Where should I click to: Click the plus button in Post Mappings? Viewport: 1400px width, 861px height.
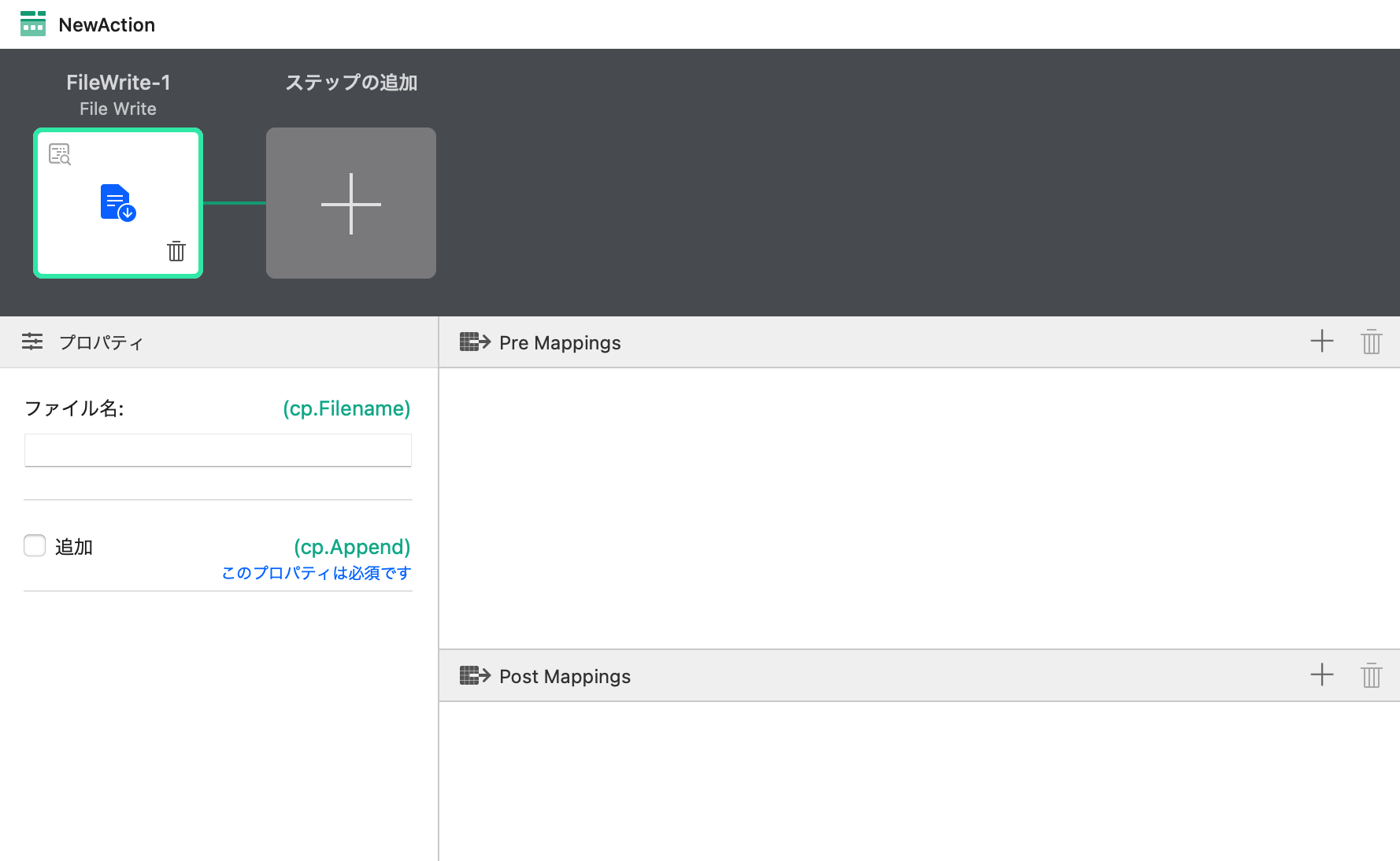[x=1322, y=675]
